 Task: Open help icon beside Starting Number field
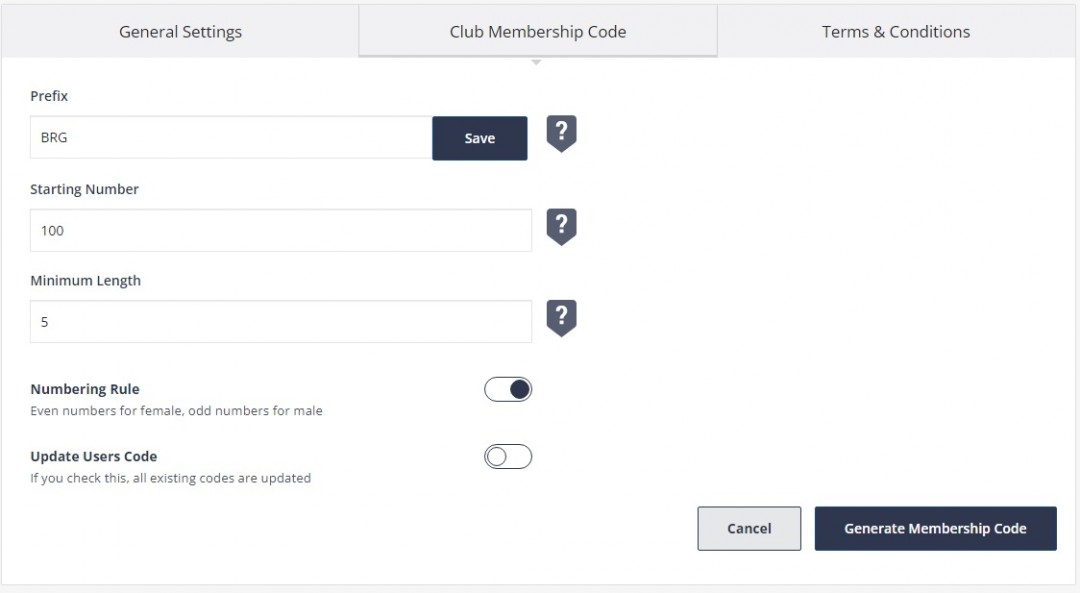[561, 227]
